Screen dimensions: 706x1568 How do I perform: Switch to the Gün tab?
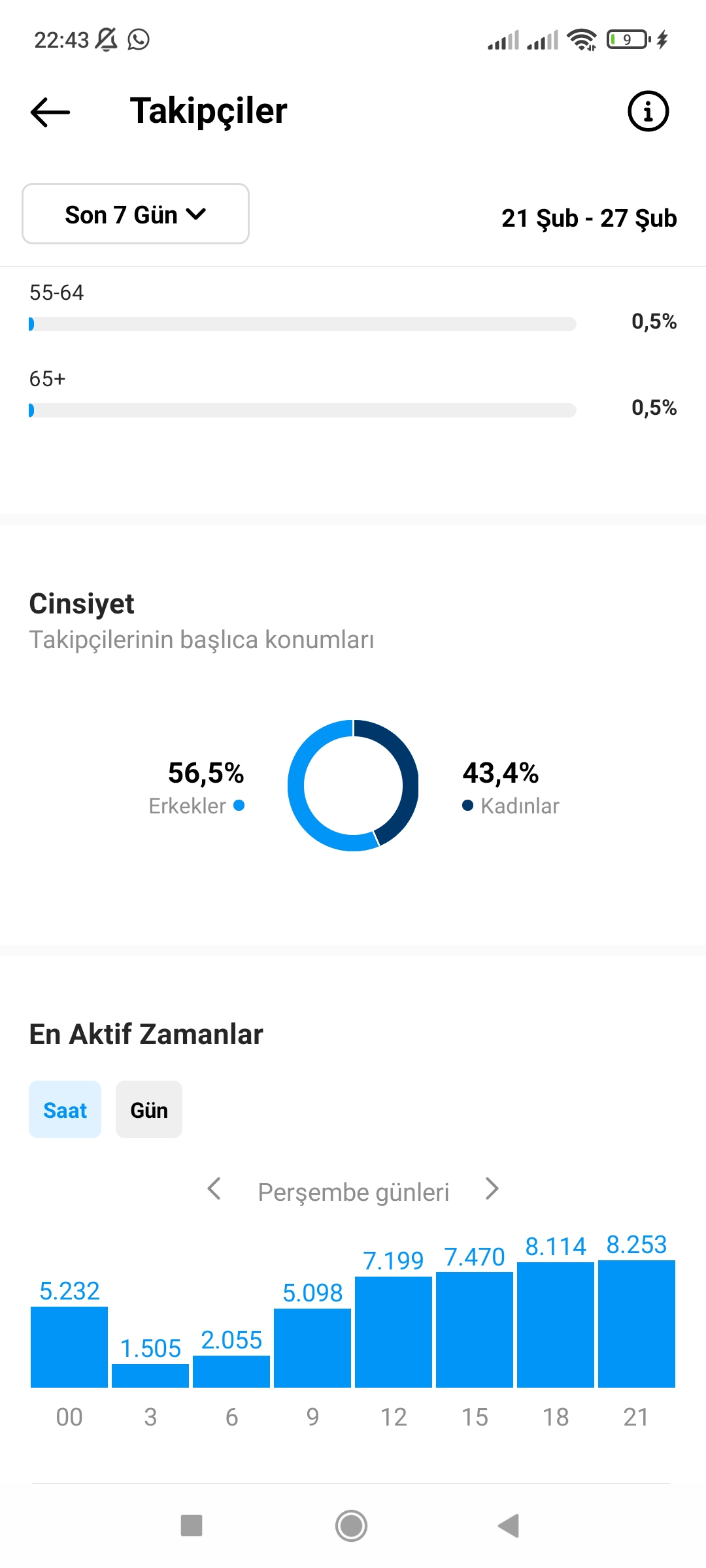pyautogui.click(x=149, y=1109)
